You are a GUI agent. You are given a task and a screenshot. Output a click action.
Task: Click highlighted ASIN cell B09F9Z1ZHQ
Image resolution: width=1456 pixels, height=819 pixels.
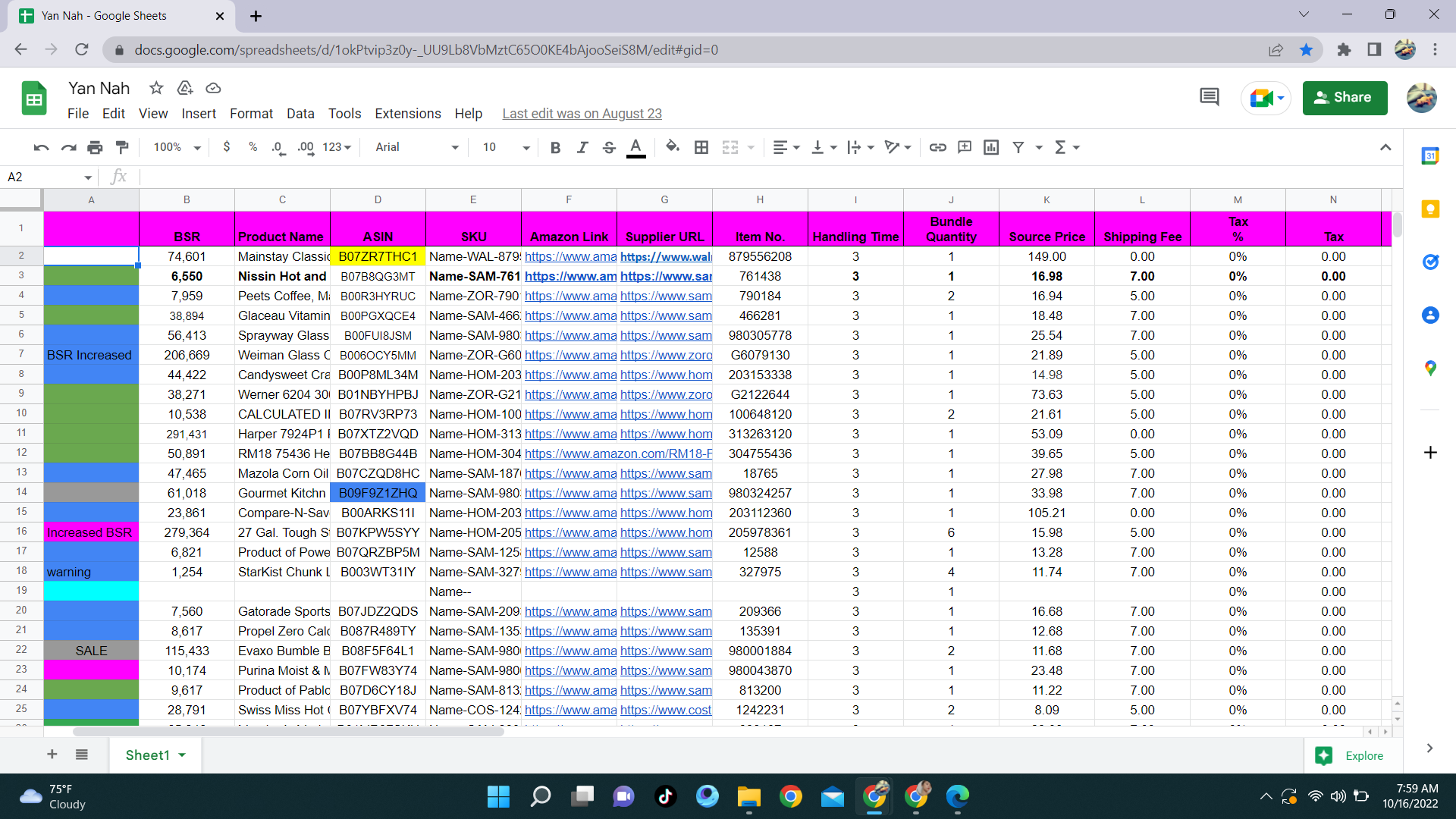(x=378, y=494)
